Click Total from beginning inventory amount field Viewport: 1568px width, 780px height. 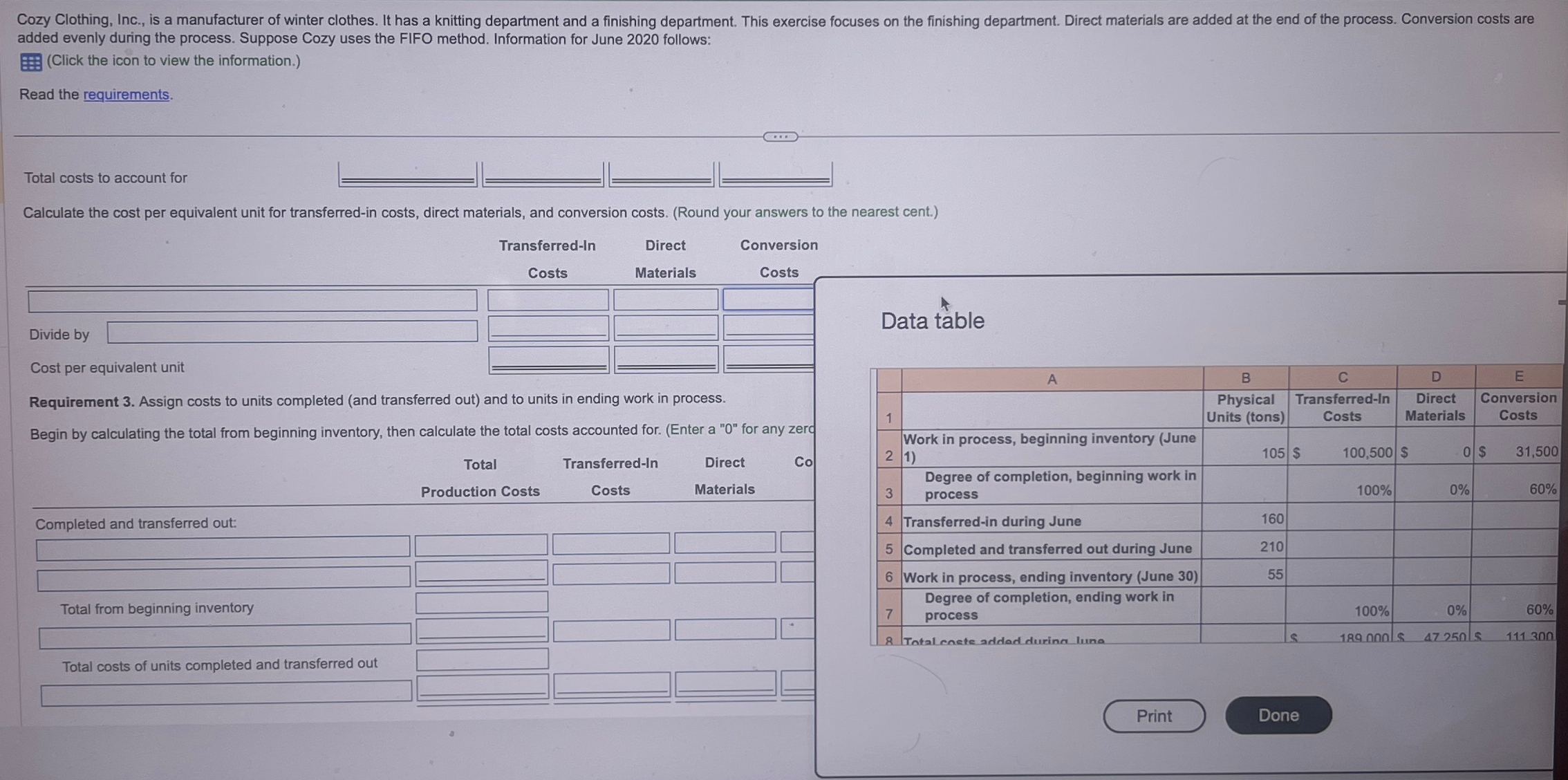(x=481, y=602)
